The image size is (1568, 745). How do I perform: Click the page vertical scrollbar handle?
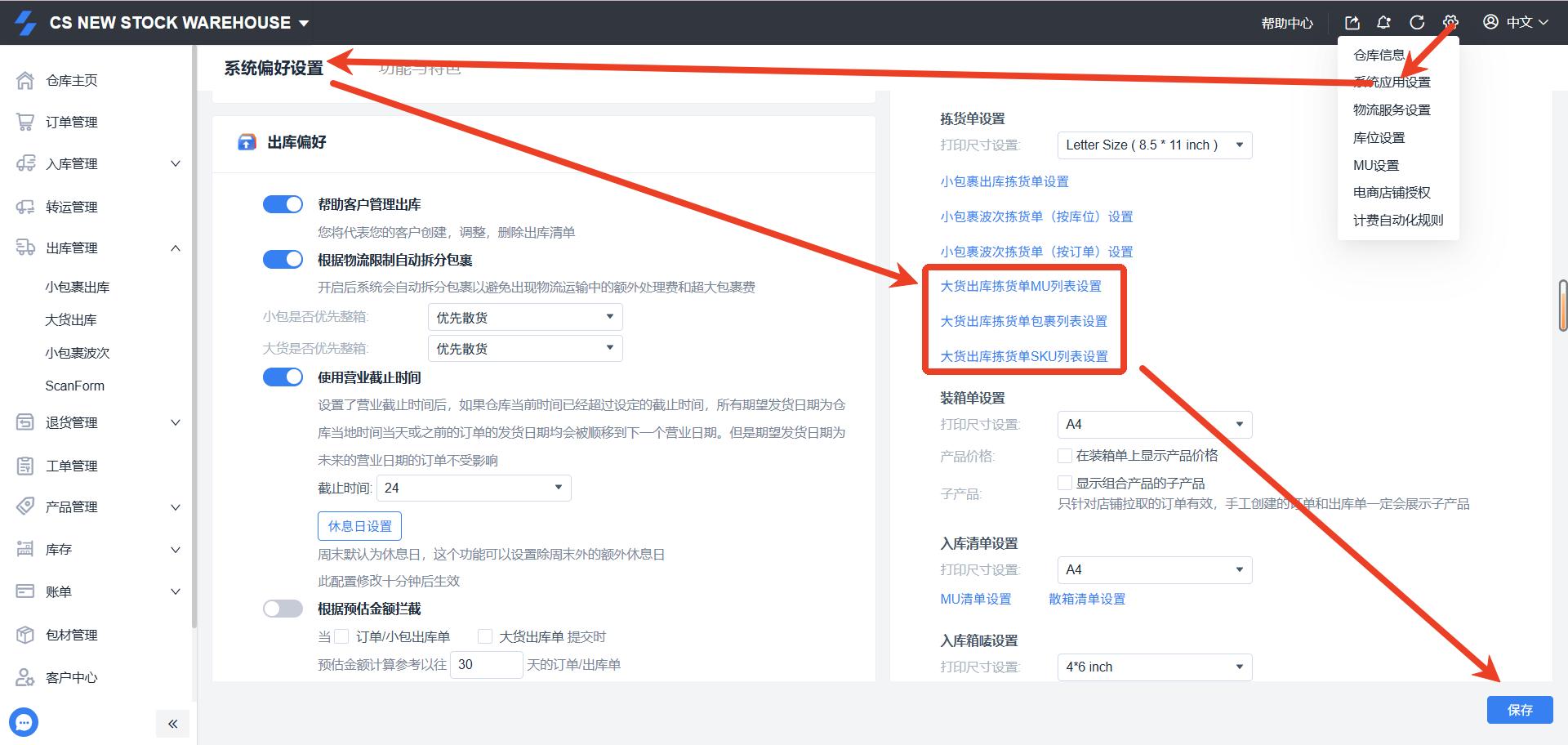click(1562, 306)
